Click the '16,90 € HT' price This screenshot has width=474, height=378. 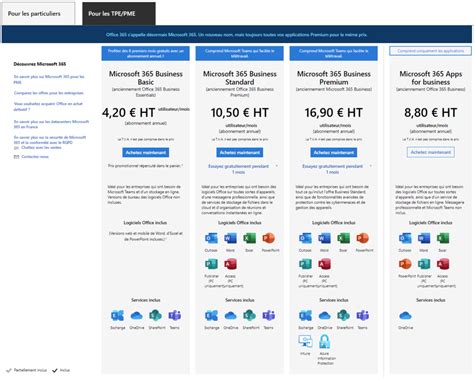334,113
